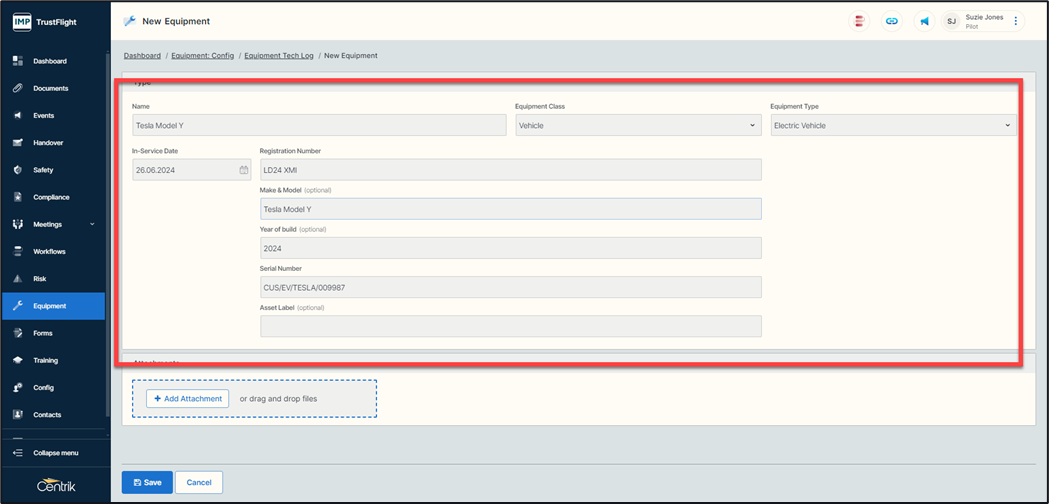Open the Equipment Type dropdown
Image resolution: width=1049 pixels, height=504 pixels.
(893, 125)
